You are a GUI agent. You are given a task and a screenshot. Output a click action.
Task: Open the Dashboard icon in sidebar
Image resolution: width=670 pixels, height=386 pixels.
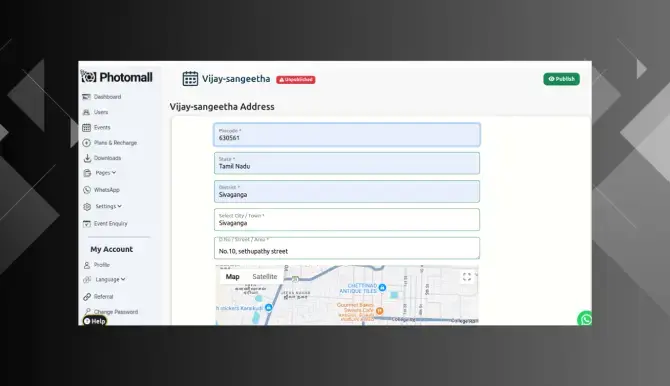click(x=86, y=97)
